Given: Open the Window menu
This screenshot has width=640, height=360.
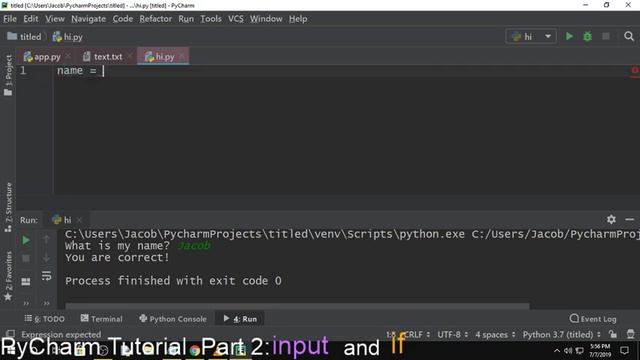Looking at the screenshot, I should point(266,19).
